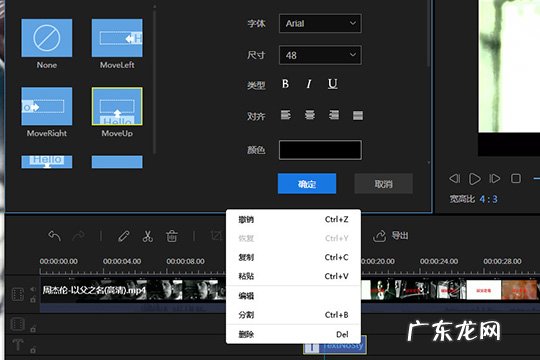Click the trash delete icon in toolbar
This screenshot has height=360, width=540.
tap(172, 236)
